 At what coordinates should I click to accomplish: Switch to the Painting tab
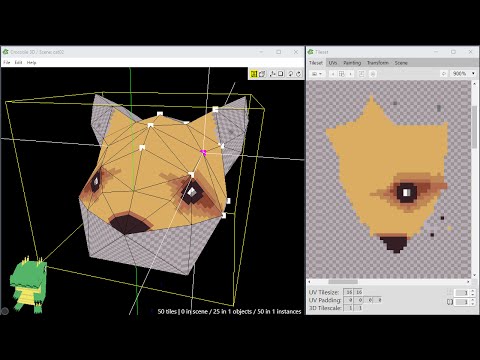(352, 63)
